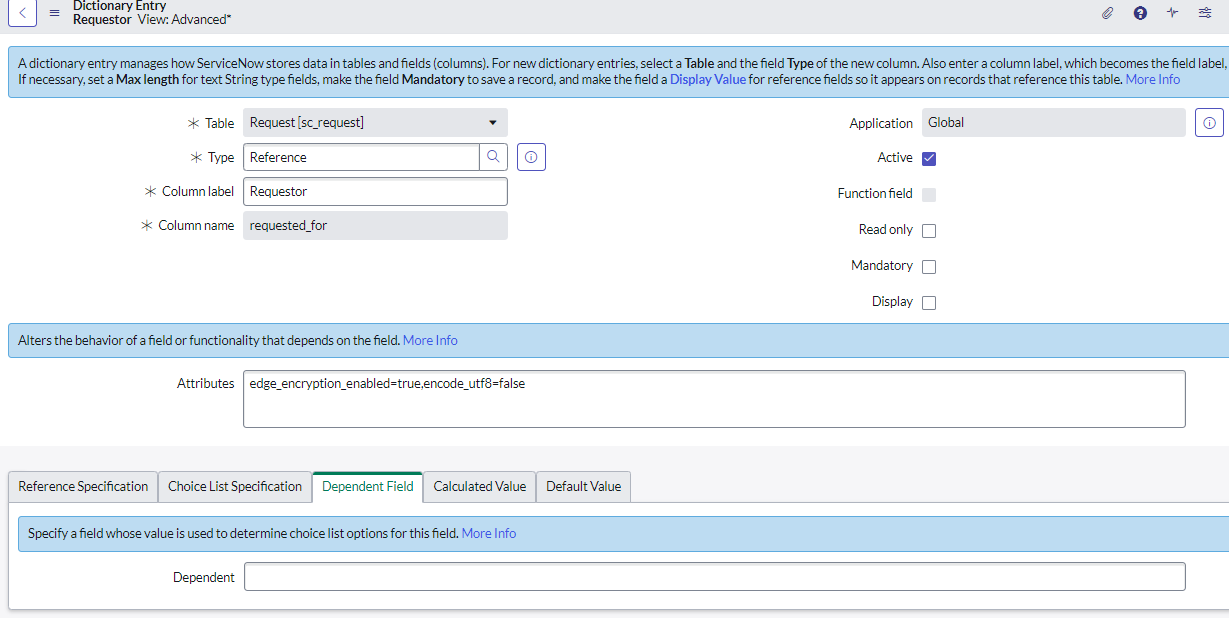The width and height of the screenshot is (1229, 618).
Task: Open More Info link in dictionary entry description
Action: pos(1153,79)
